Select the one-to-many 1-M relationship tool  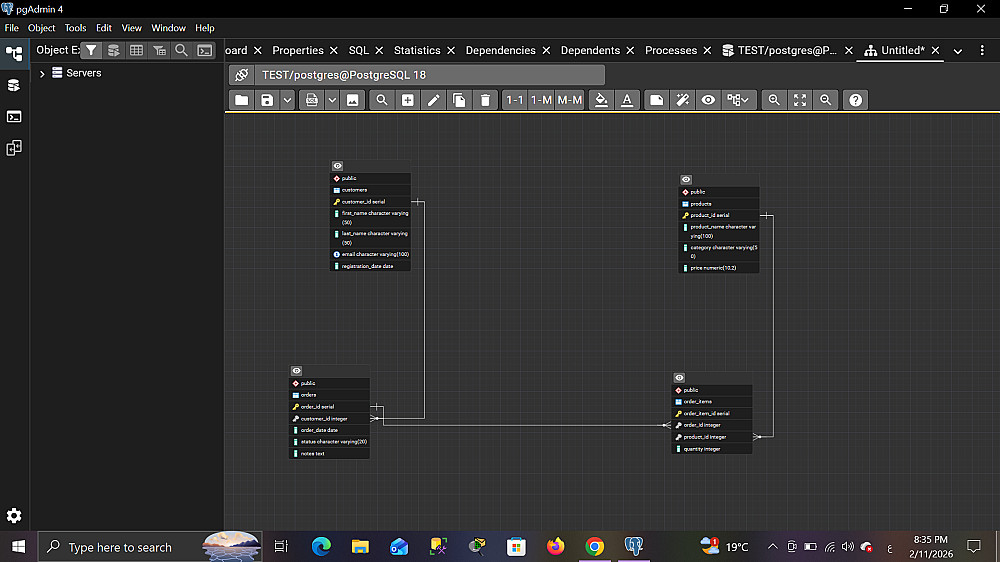click(541, 100)
